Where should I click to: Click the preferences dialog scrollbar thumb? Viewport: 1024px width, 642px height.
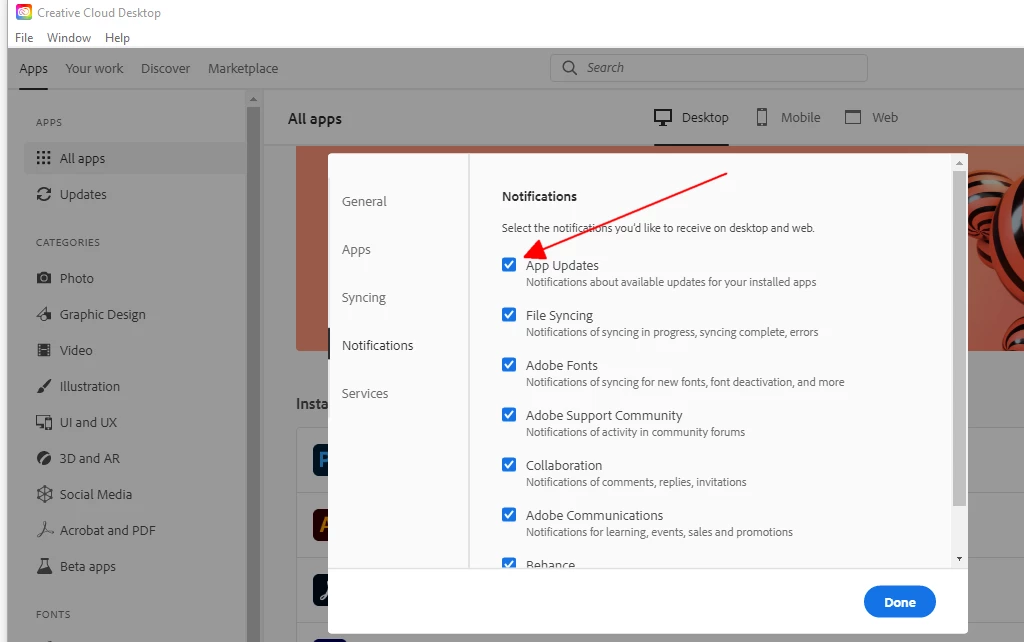click(959, 338)
